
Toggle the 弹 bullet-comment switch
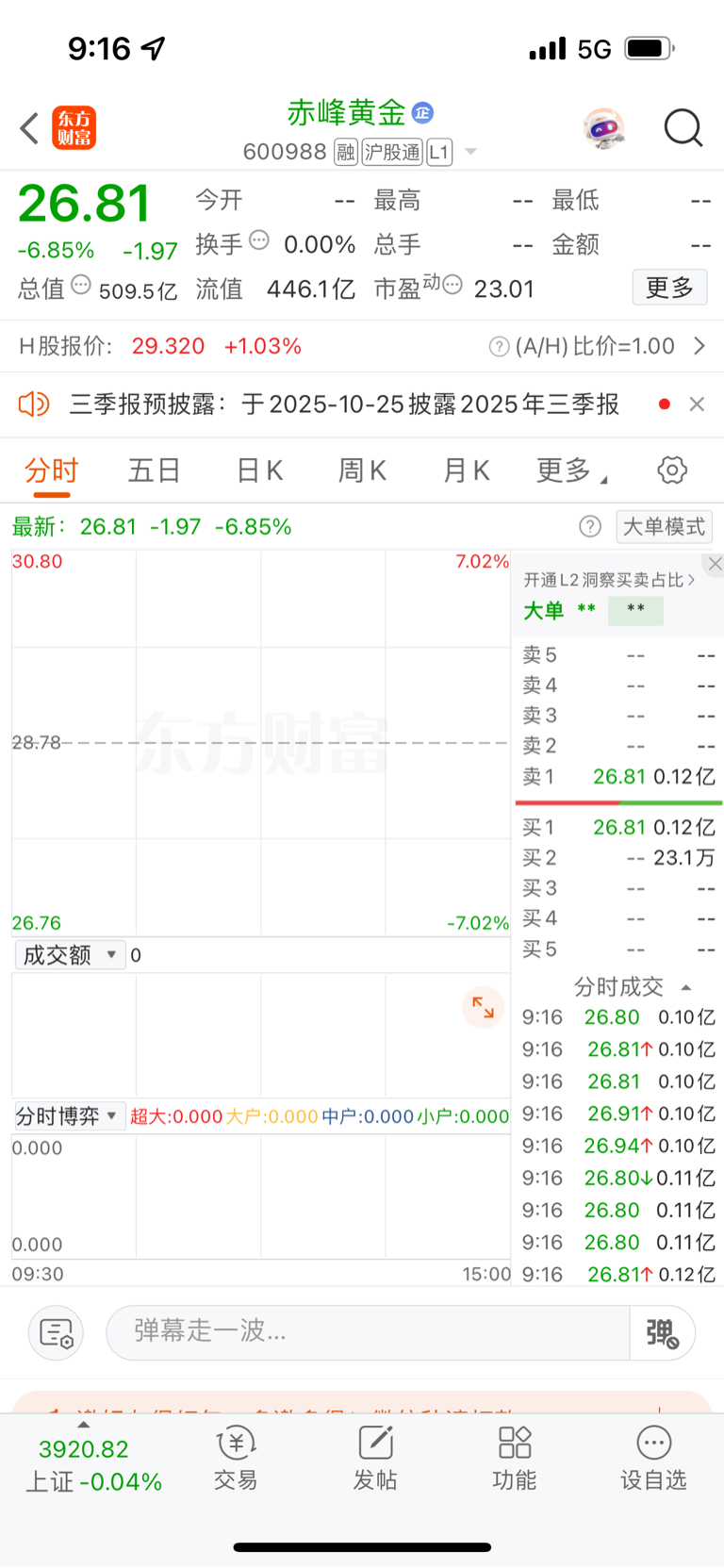663,1332
